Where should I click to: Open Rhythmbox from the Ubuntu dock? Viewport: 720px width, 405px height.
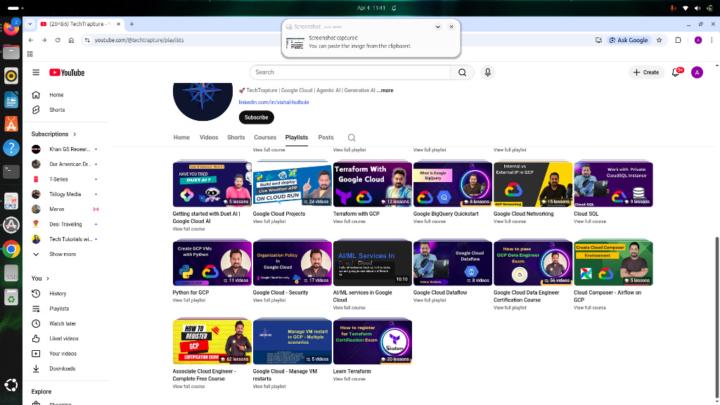click(11, 76)
